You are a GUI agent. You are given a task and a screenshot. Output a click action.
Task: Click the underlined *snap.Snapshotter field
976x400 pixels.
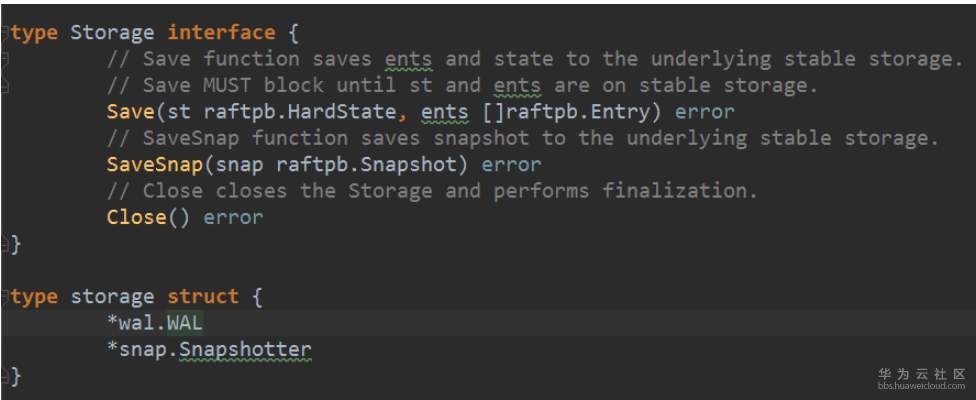pyautogui.click(x=209, y=350)
